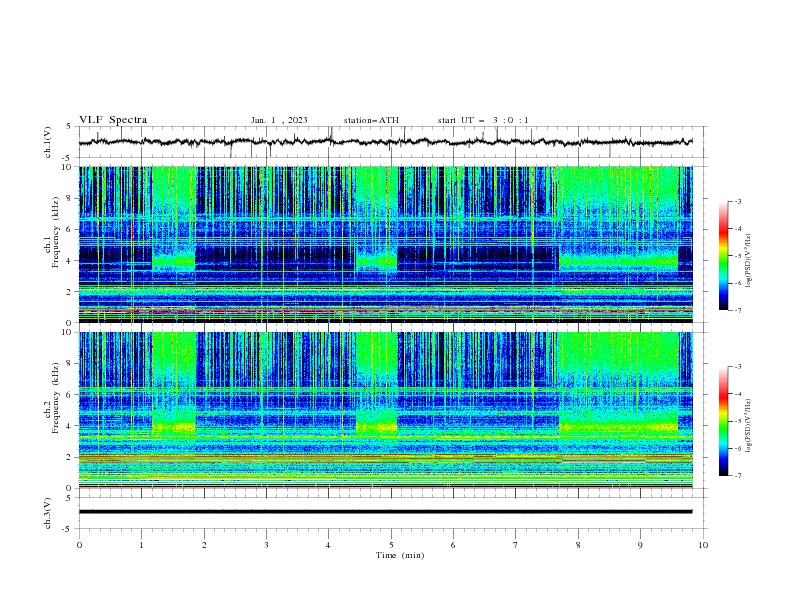
Task: Click the "-3" tick on ch.1 color bar
Action: pyautogui.click(x=738, y=201)
